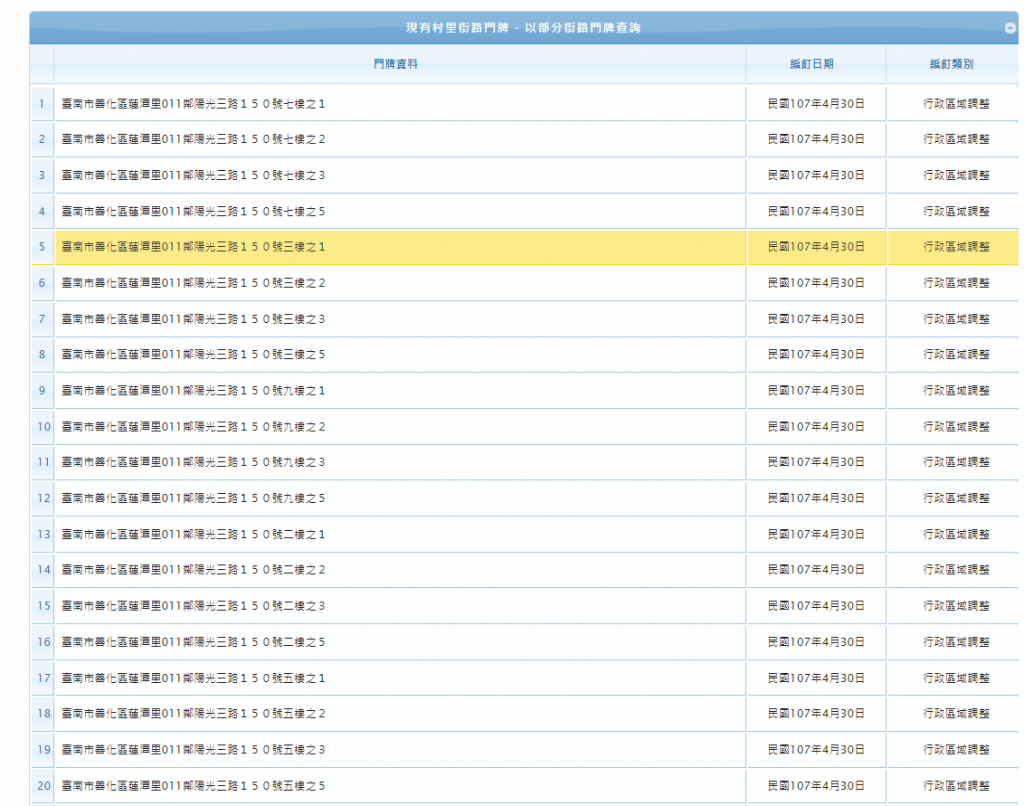Click the panel title 現有村里街路門牌 - 以部分街路門牌查詢

point(523,28)
